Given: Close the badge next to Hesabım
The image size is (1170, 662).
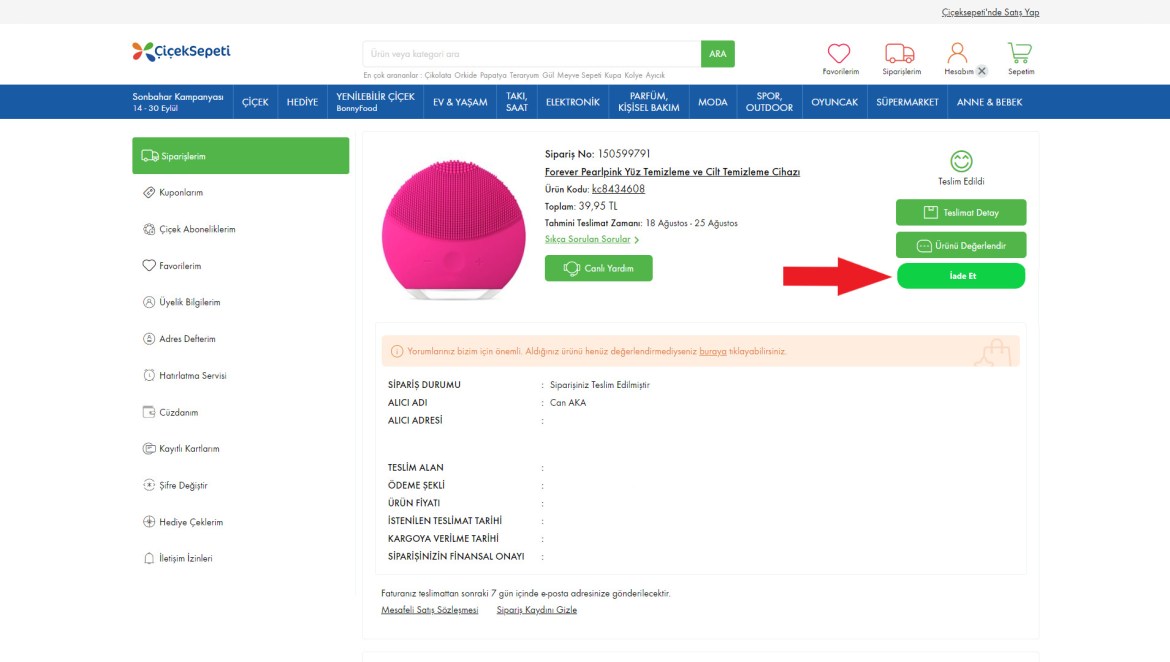Looking at the screenshot, I should tap(982, 71).
